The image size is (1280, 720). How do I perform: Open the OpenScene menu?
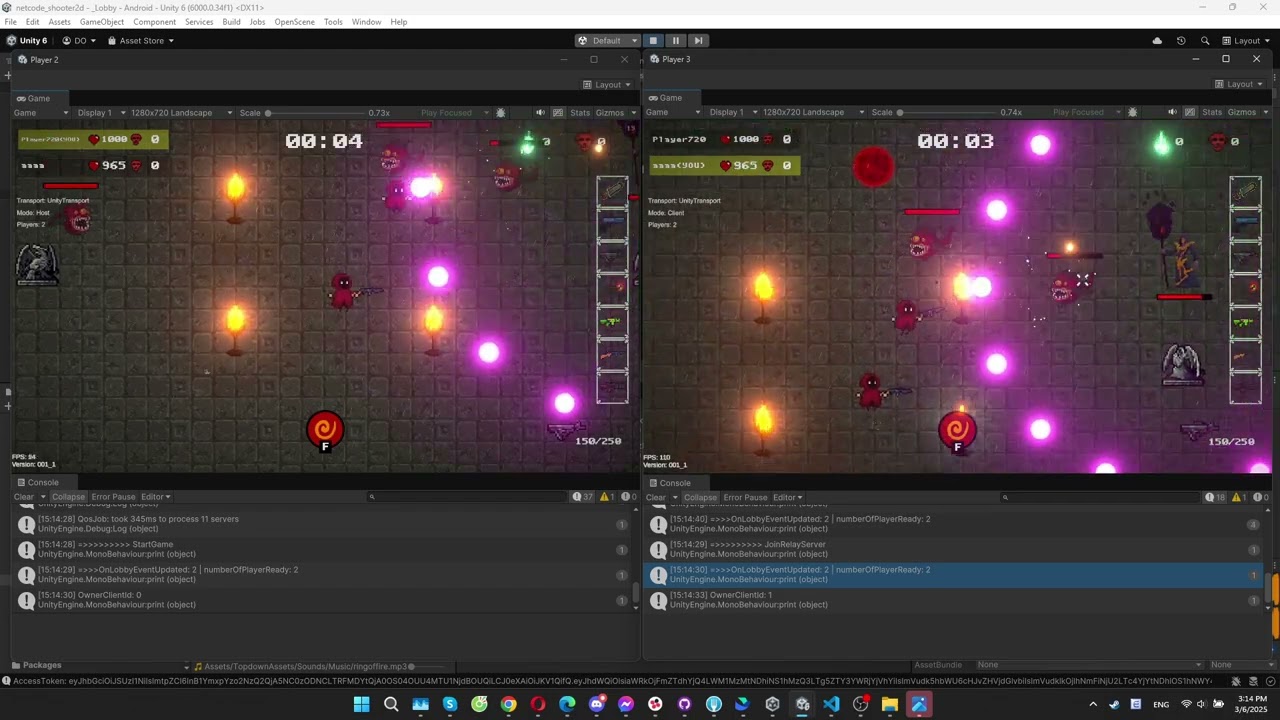pos(294,22)
